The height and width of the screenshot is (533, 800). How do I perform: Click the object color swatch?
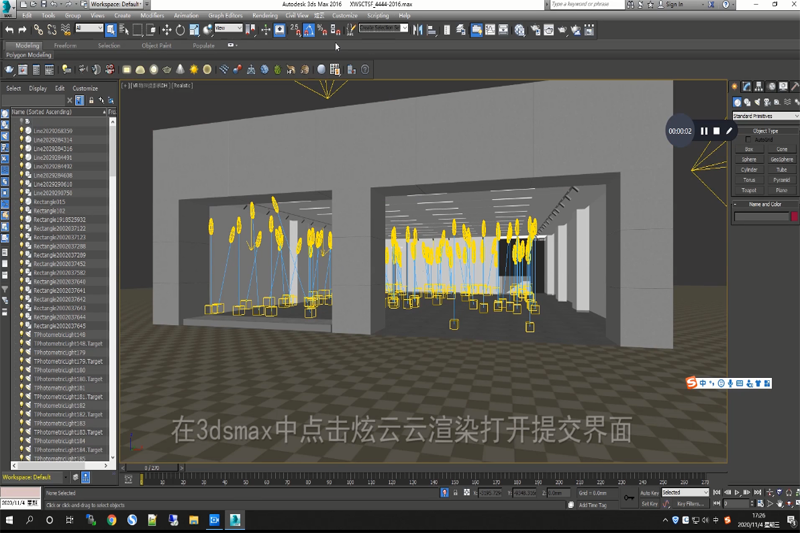coord(794,216)
